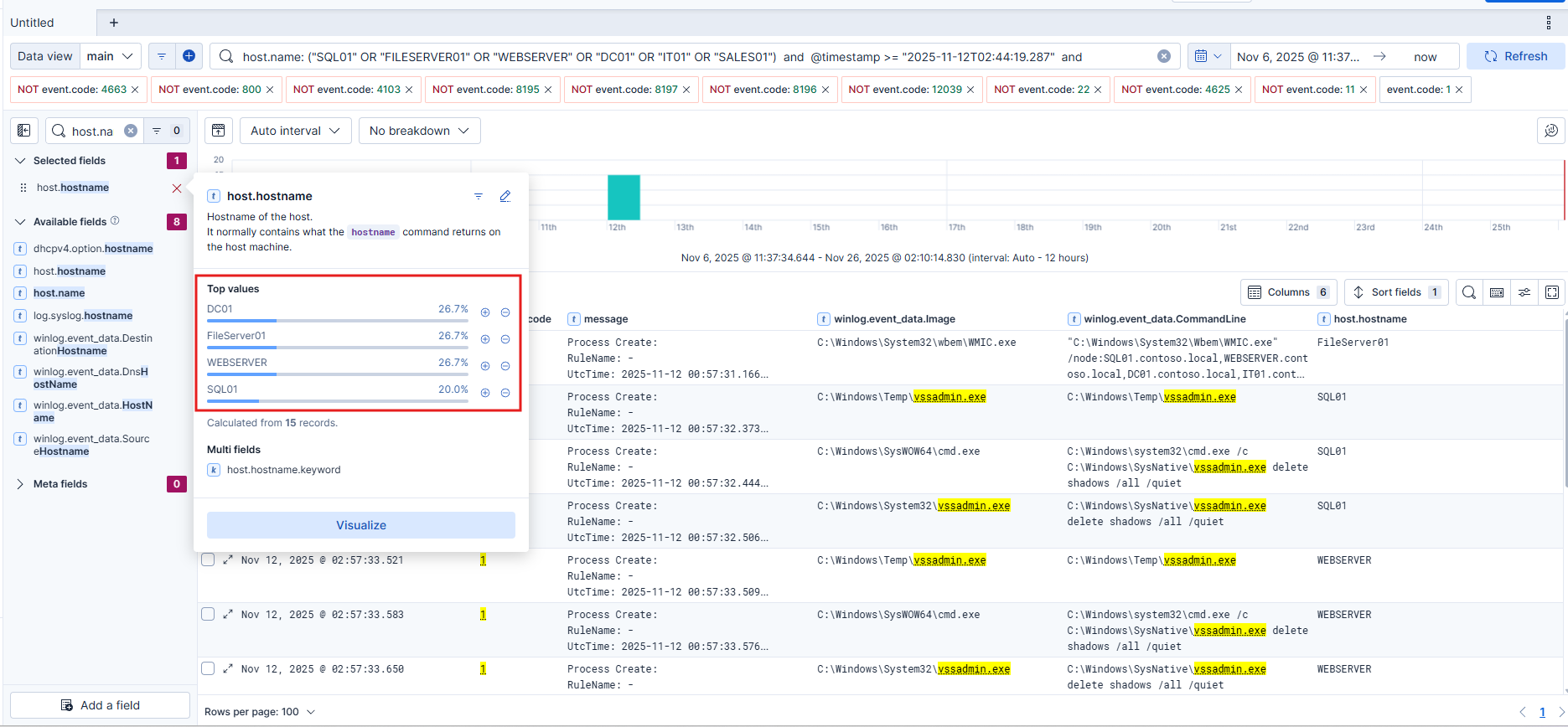The width and height of the screenshot is (1568, 727).
Task: Open the inspect icon right of the chart
Action: coord(1550,131)
